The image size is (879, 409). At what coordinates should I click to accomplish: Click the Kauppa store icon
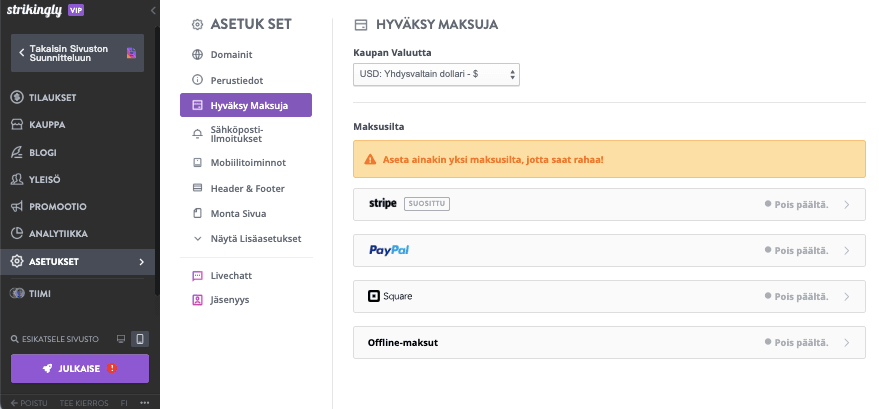(17, 124)
